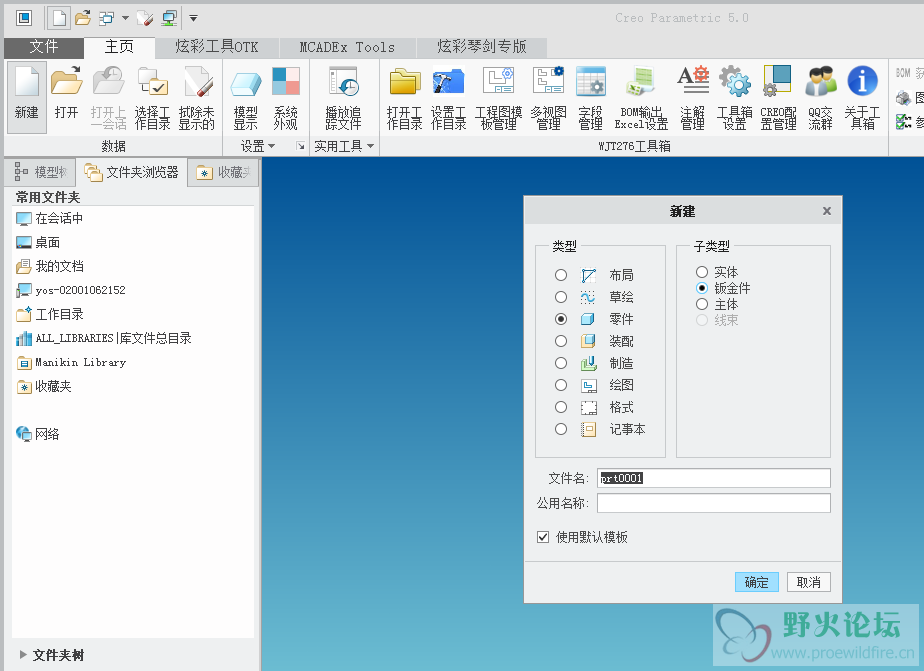The height and width of the screenshot is (671, 924).
Task: Select 布局 type radio button
Action: tap(560, 275)
